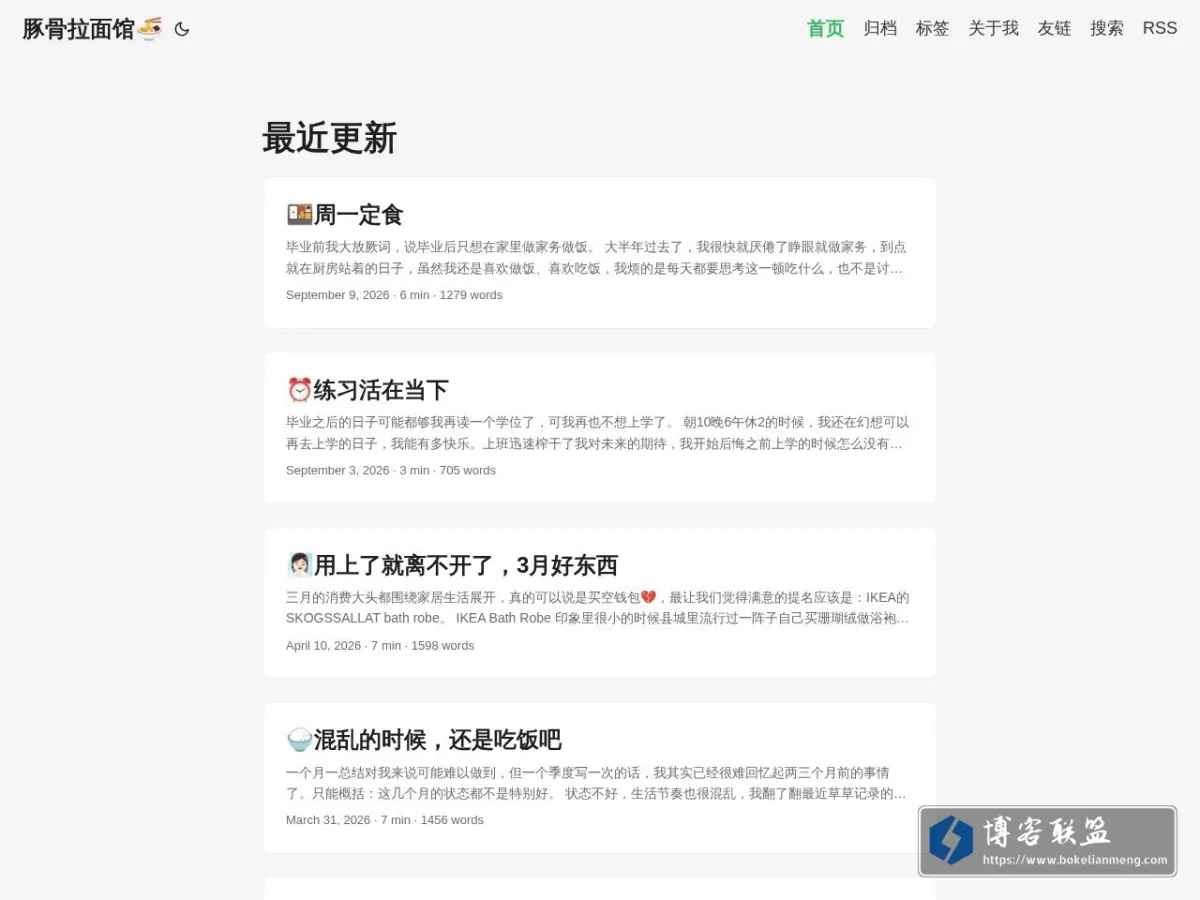Open the 搜索 search page

pos(1107,28)
